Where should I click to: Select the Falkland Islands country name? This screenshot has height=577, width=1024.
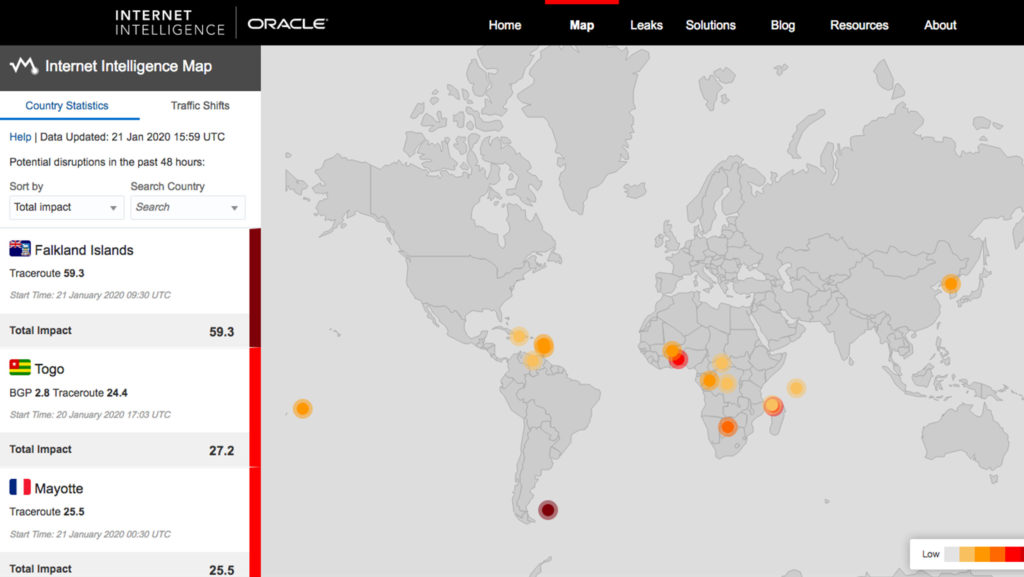pyautogui.click(x=84, y=250)
